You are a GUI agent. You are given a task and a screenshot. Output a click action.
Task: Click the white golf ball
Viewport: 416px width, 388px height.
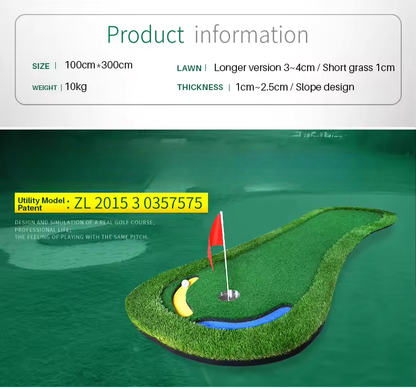185,283
